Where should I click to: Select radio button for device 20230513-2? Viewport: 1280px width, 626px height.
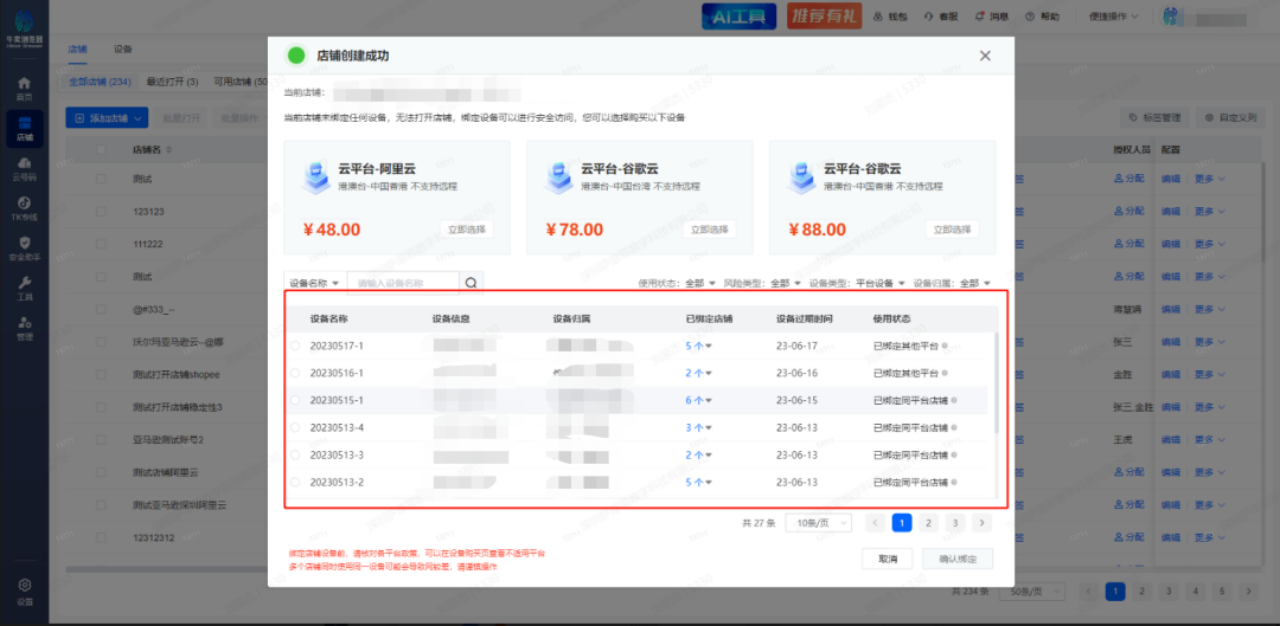point(295,482)
